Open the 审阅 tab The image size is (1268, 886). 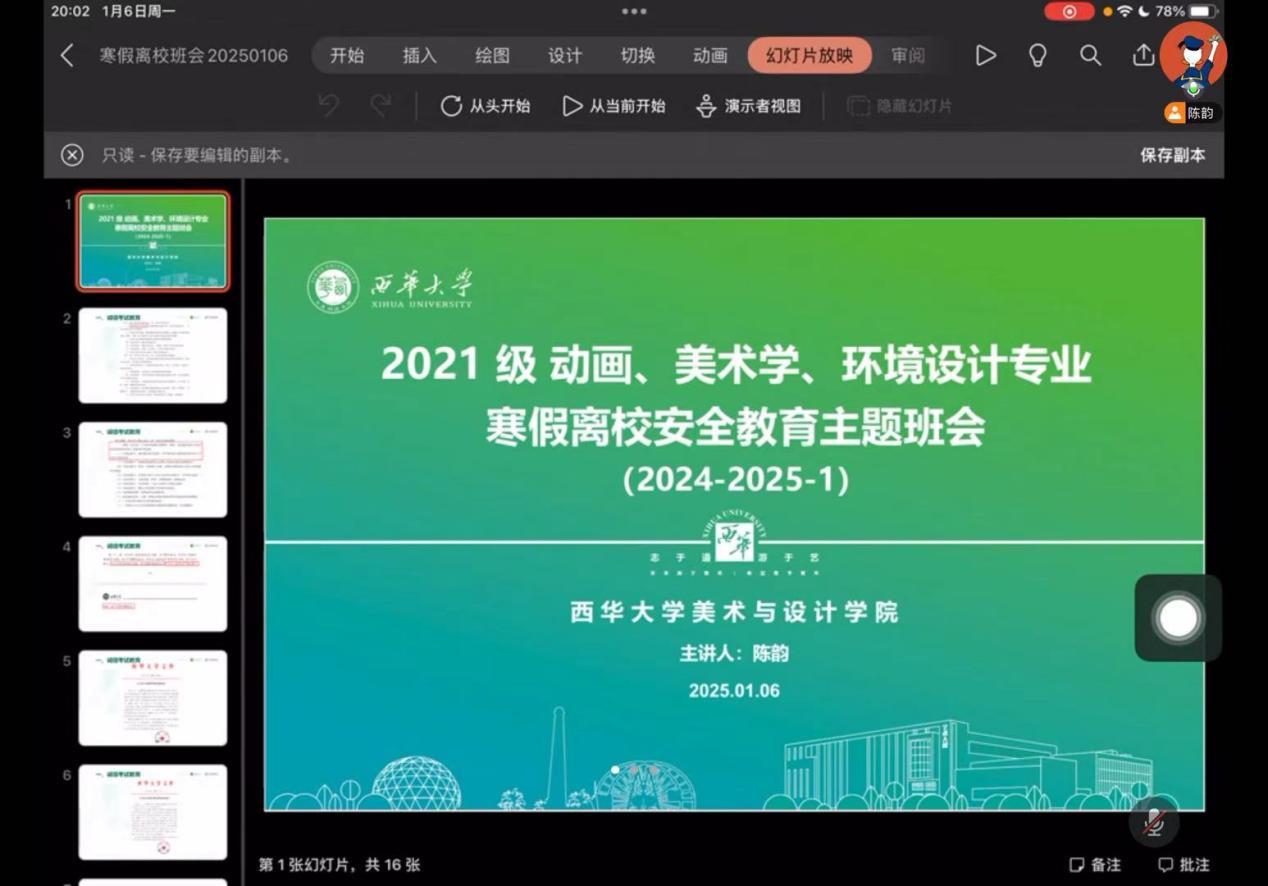tap(908, 56)
